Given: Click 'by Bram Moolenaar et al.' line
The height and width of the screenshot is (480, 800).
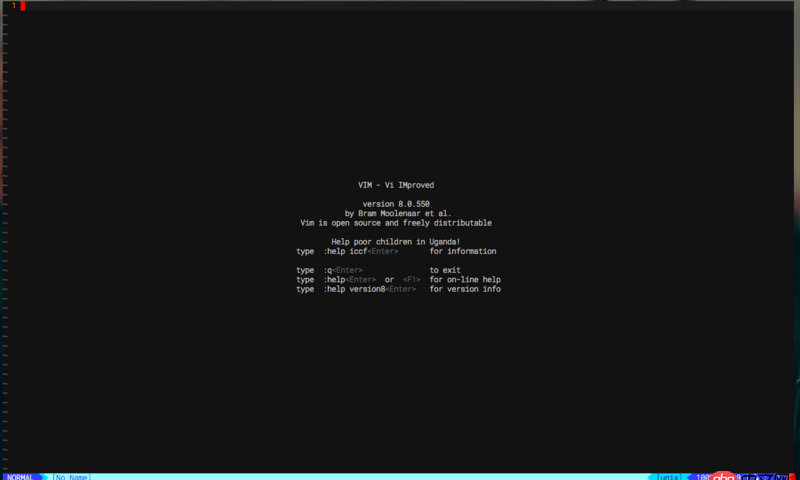Looking at the screenshot, I should [x=398, y=213].
